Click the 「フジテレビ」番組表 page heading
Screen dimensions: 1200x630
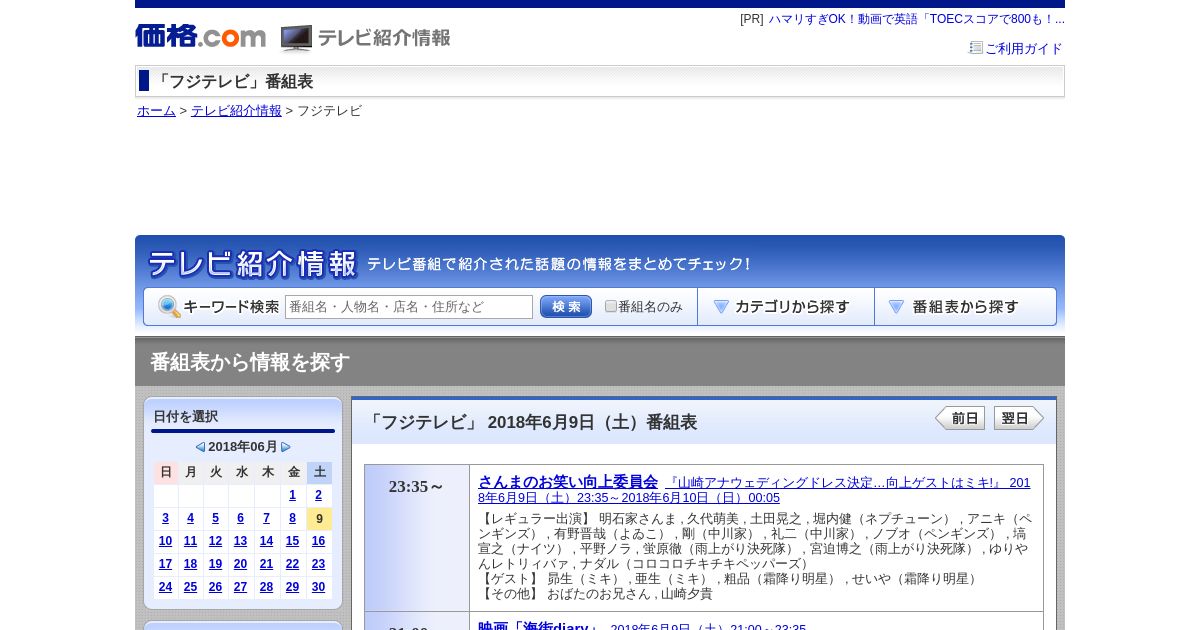(x=233, y=82)
